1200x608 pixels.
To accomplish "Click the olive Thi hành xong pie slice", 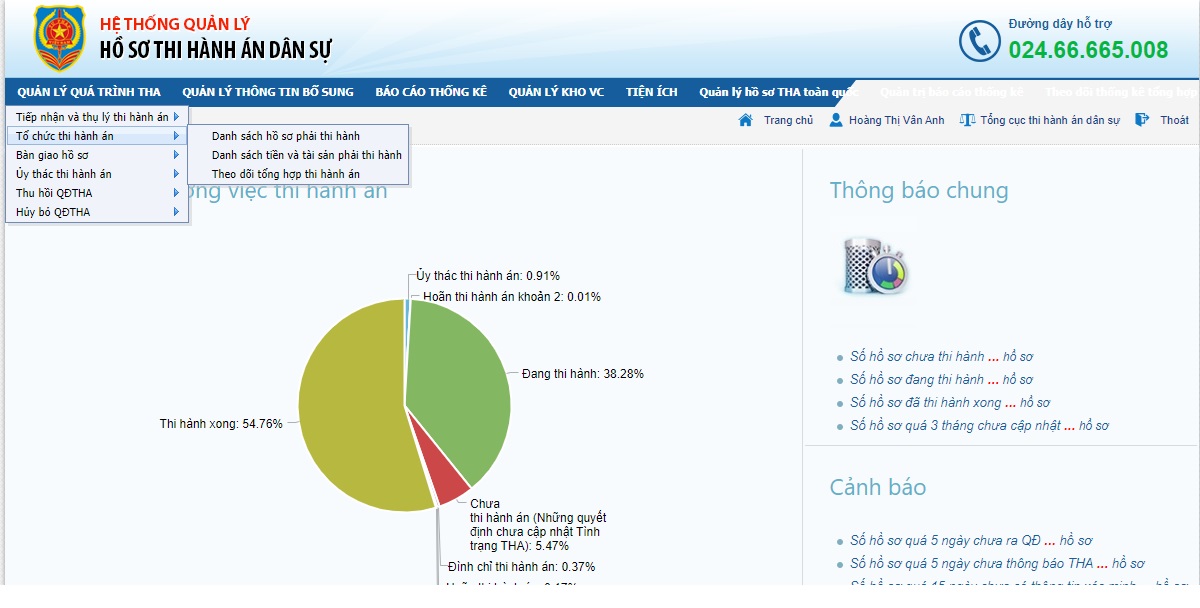I will pyautogui.click(x=350, y=410).
